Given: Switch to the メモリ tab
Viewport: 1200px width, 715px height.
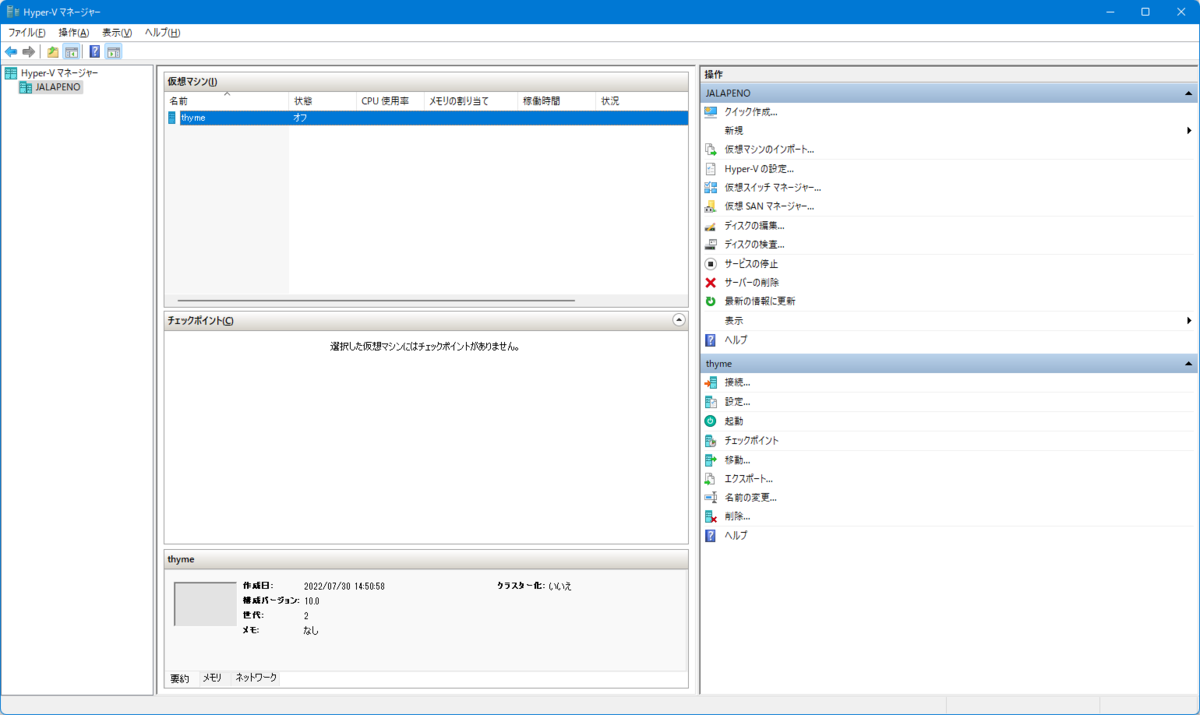Looking at the screenshot, I should 212,678.
